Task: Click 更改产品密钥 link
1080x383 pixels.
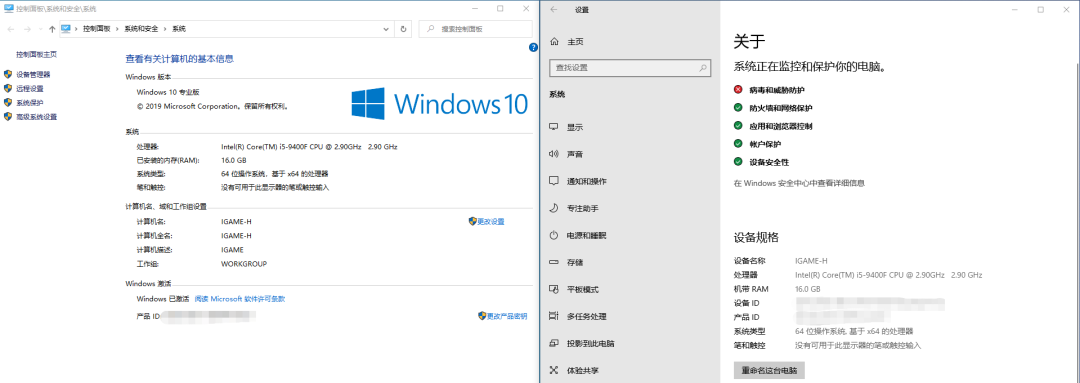Action: click(x=506, y=316)
